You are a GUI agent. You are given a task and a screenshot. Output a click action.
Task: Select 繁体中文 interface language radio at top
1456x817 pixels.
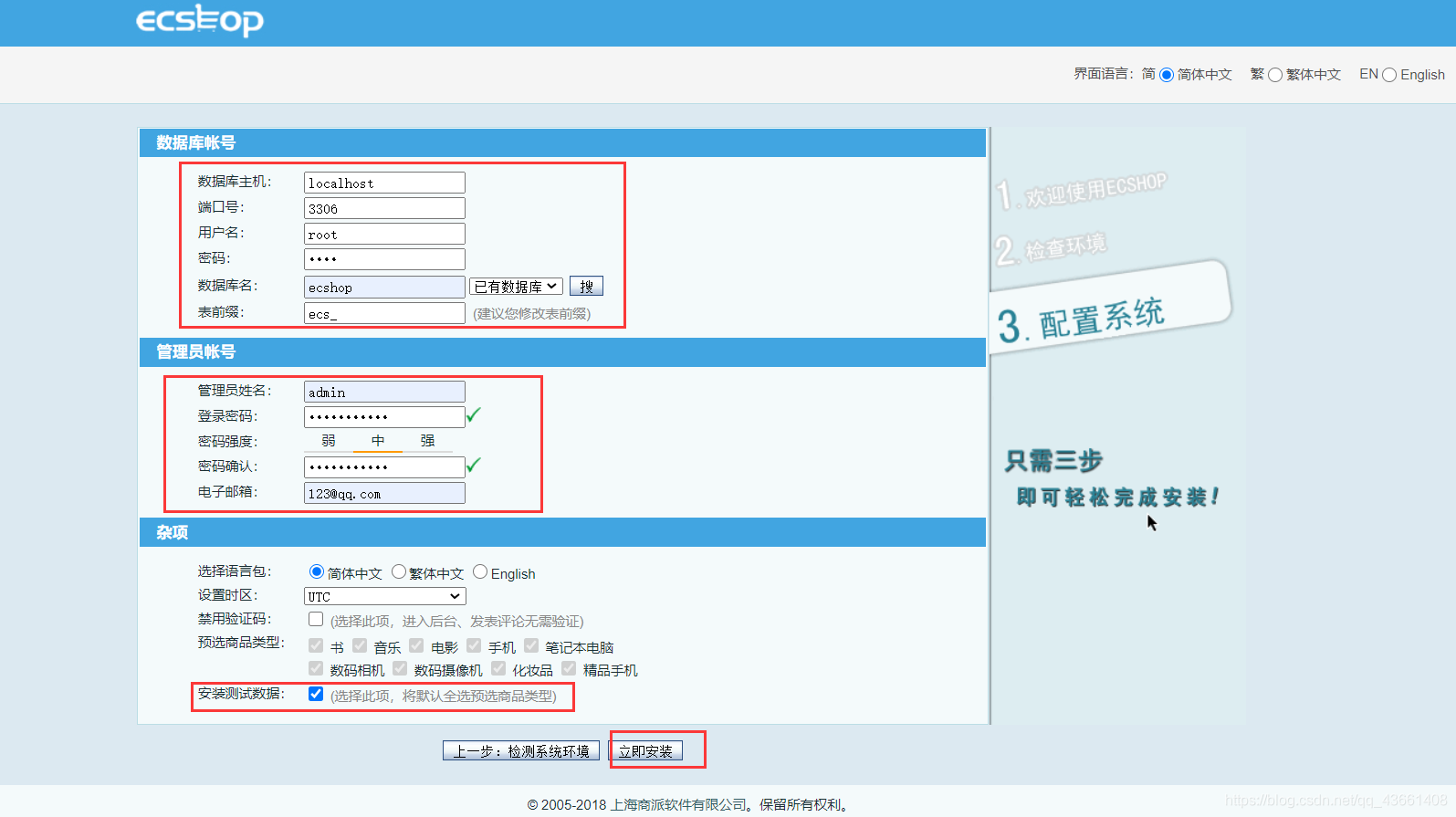tap(1275, 75)
